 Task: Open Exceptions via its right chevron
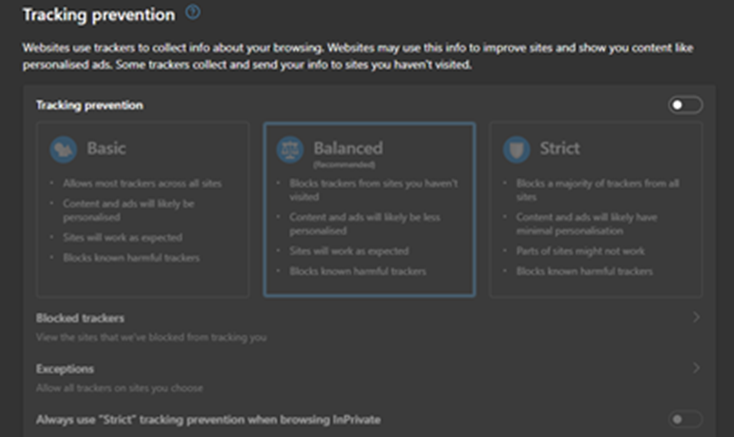pos(696,369)
